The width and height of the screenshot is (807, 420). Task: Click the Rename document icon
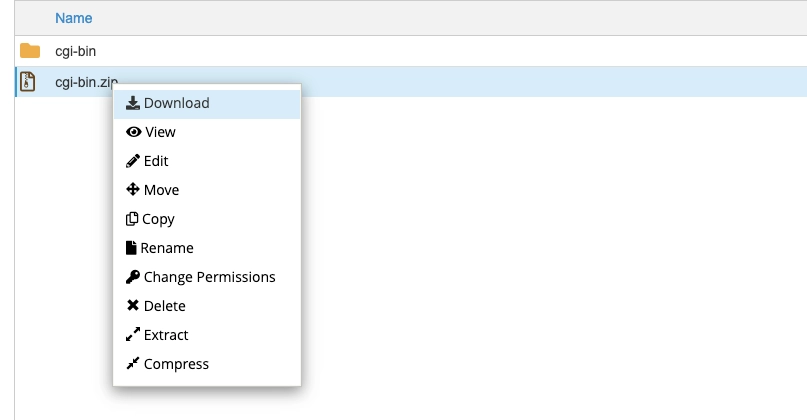(131, 248)
